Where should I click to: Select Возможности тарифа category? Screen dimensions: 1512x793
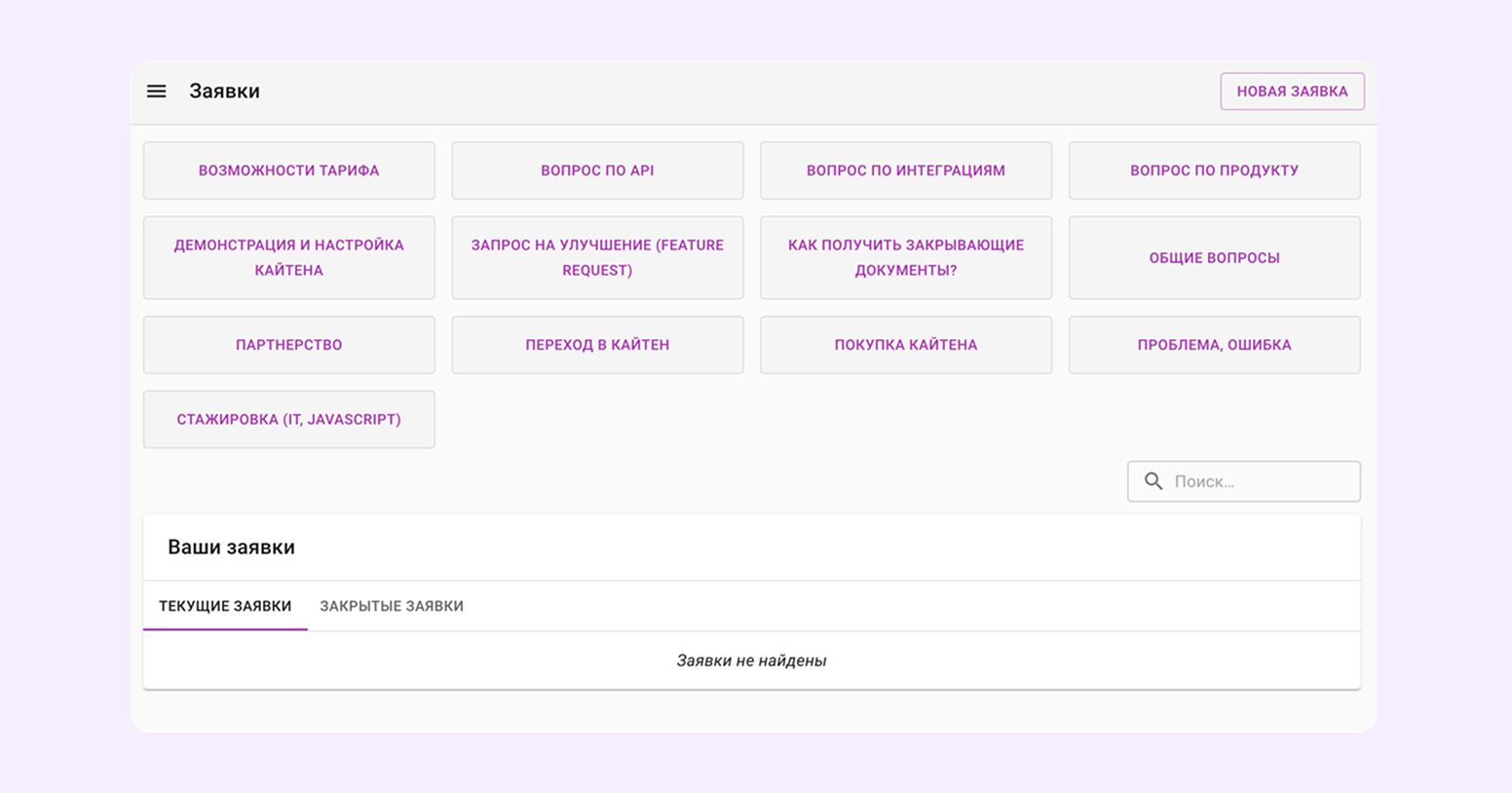pos(289,170)
